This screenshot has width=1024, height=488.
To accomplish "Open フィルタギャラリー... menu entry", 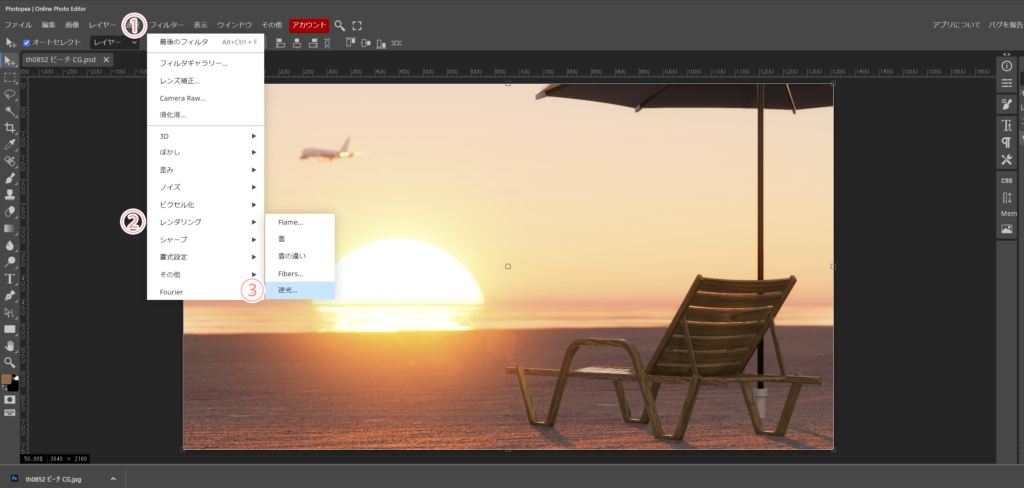I will pyautogui.click(x=205, y=63).
